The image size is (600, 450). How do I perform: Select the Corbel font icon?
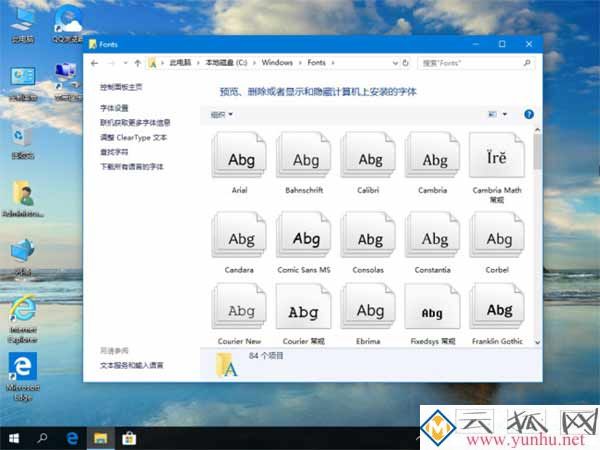(497, 235)
